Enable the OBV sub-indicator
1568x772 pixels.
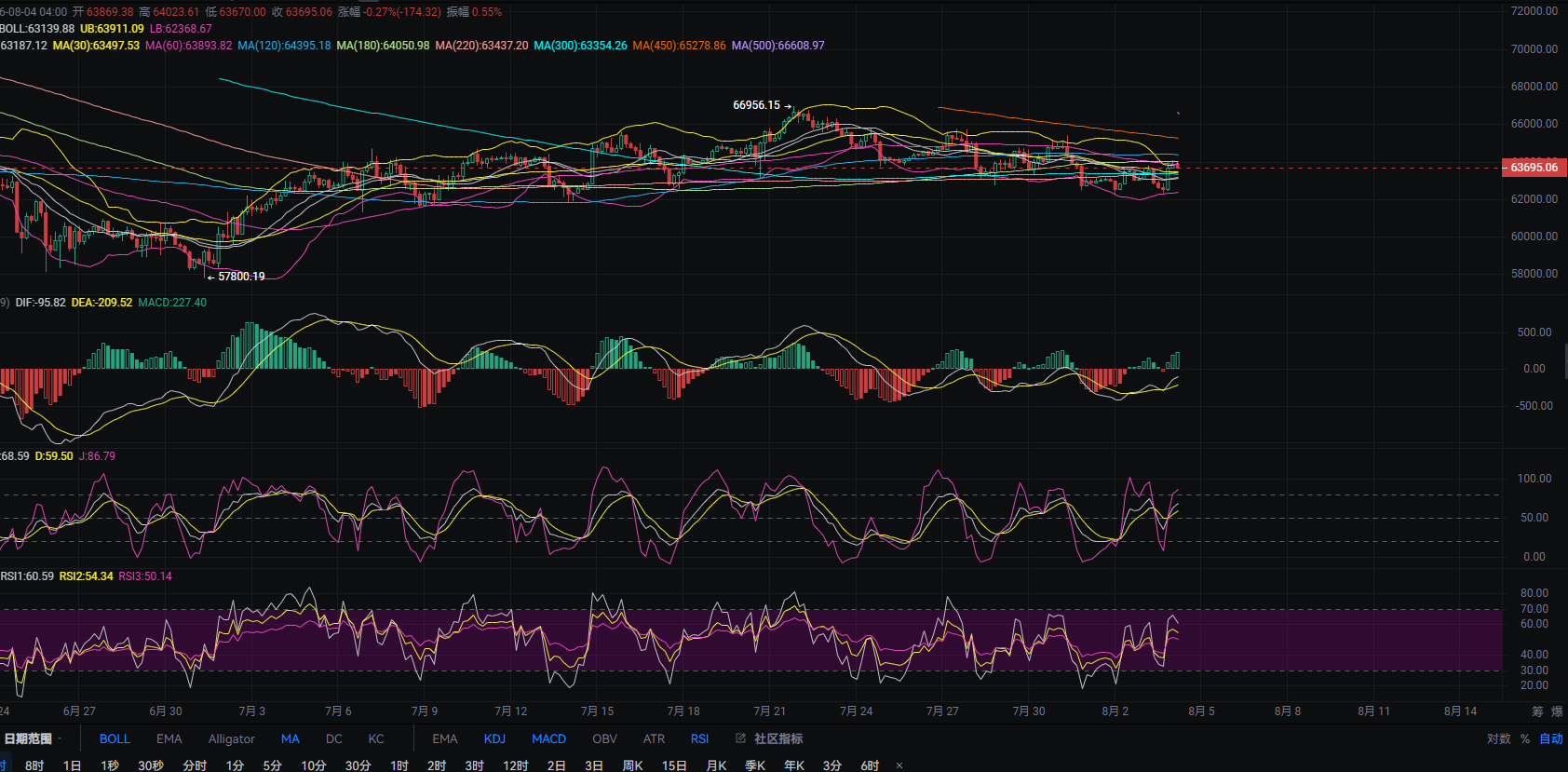[x=604, y=738]
